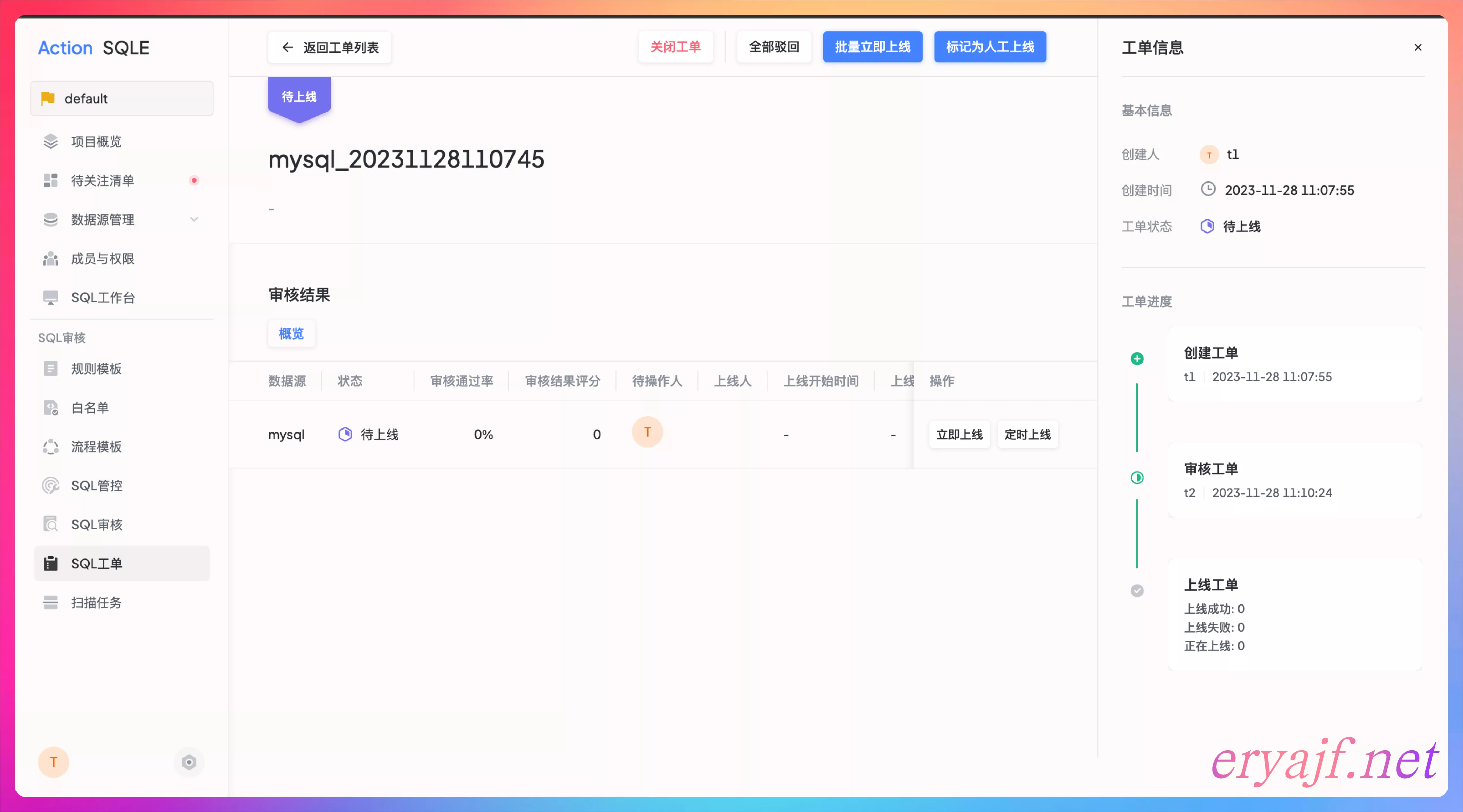The image size is (1463, 812).
Task: Click the user avatar T at sidebar bottom
Action: click(x=53, y=762)
